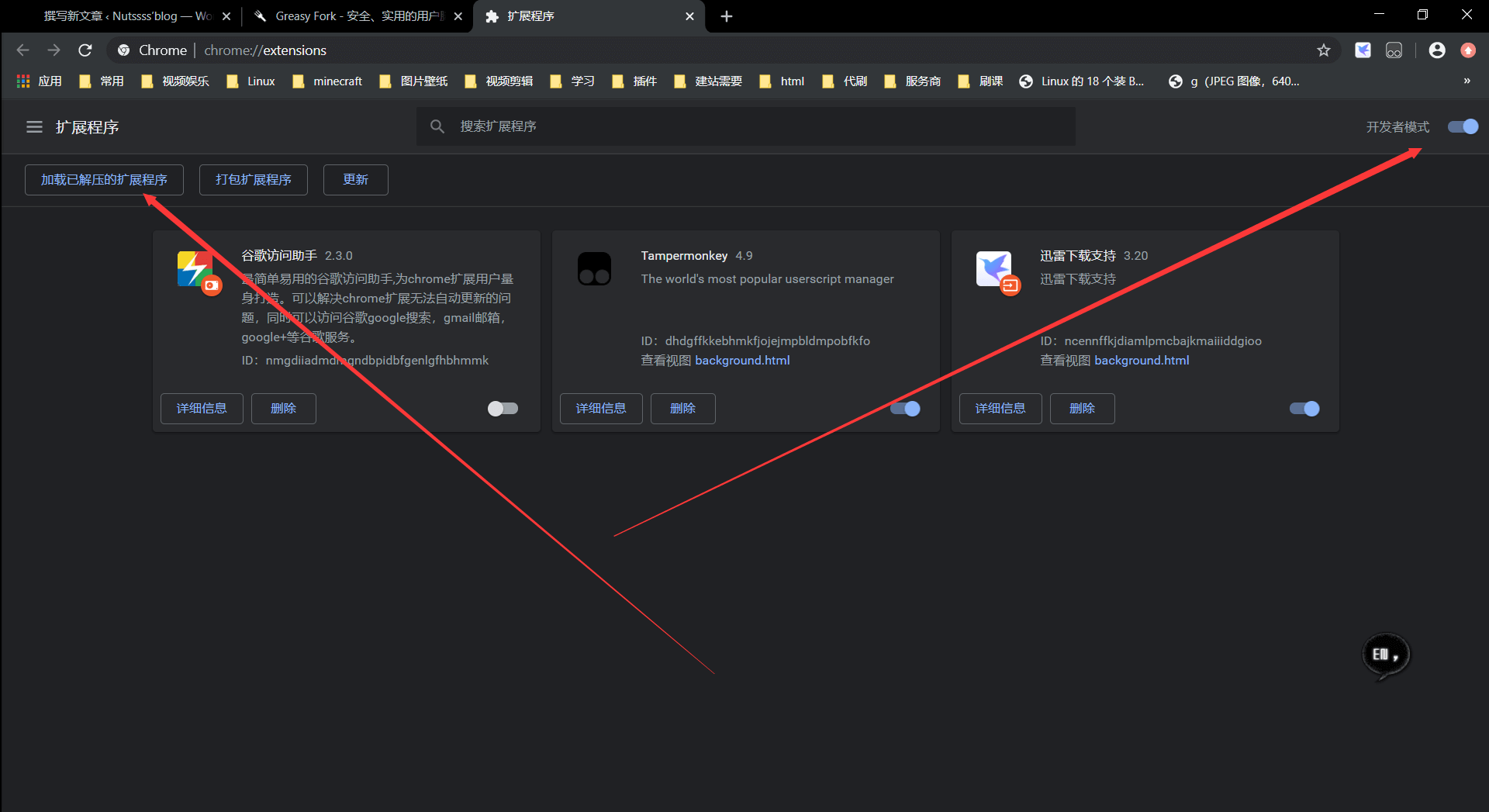1489x812 pixels.
Task: Open the 服务商 bookmarks folder
Action: (x=913, y=81)
